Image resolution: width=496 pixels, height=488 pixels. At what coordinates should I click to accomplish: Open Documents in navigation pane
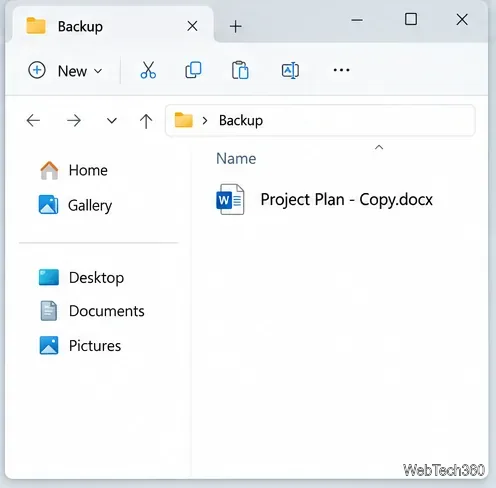coord(92,311)
